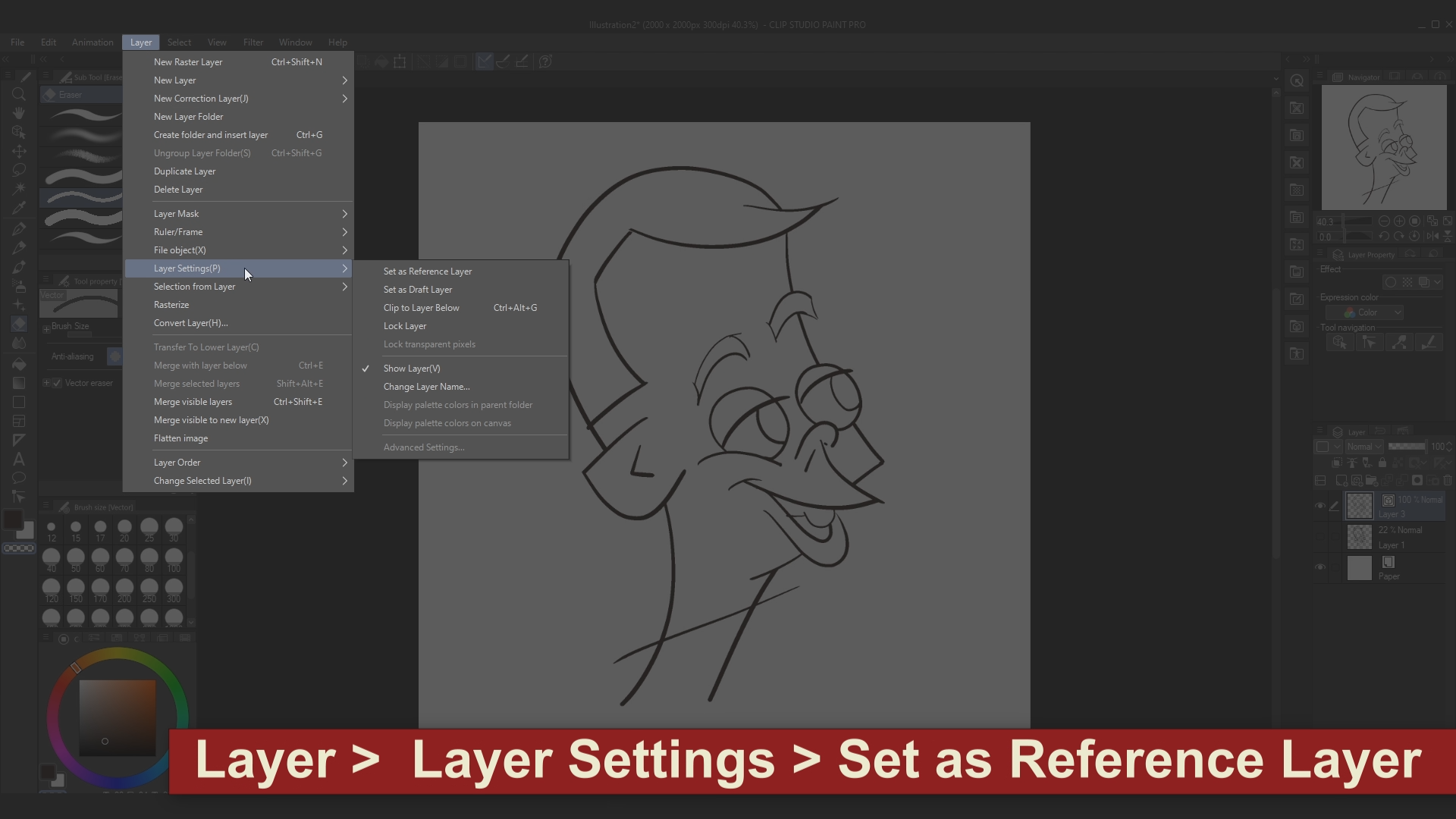Expand the Layer Mask submenu
1456x819 pixels.
click(x=239, y=214)
